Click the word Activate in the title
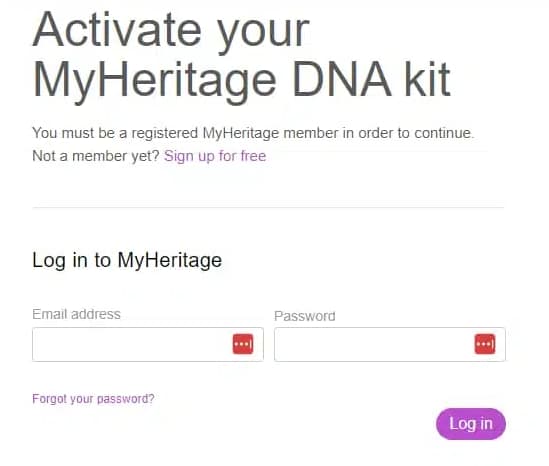The height and width of the screenshot is (466, 549). (117, 29)
